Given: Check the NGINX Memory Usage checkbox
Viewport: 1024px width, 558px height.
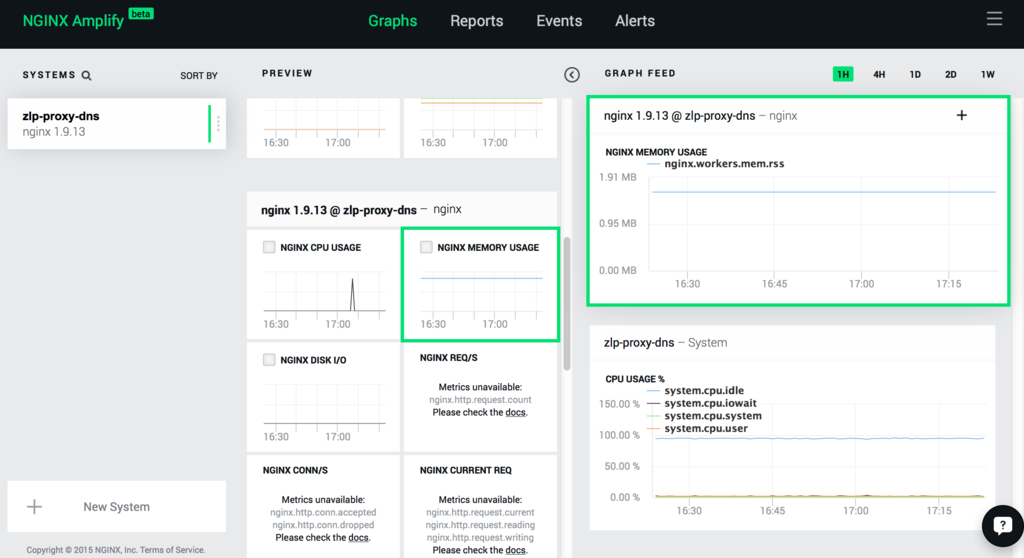Looking at the screenshot, I should 426,247.
